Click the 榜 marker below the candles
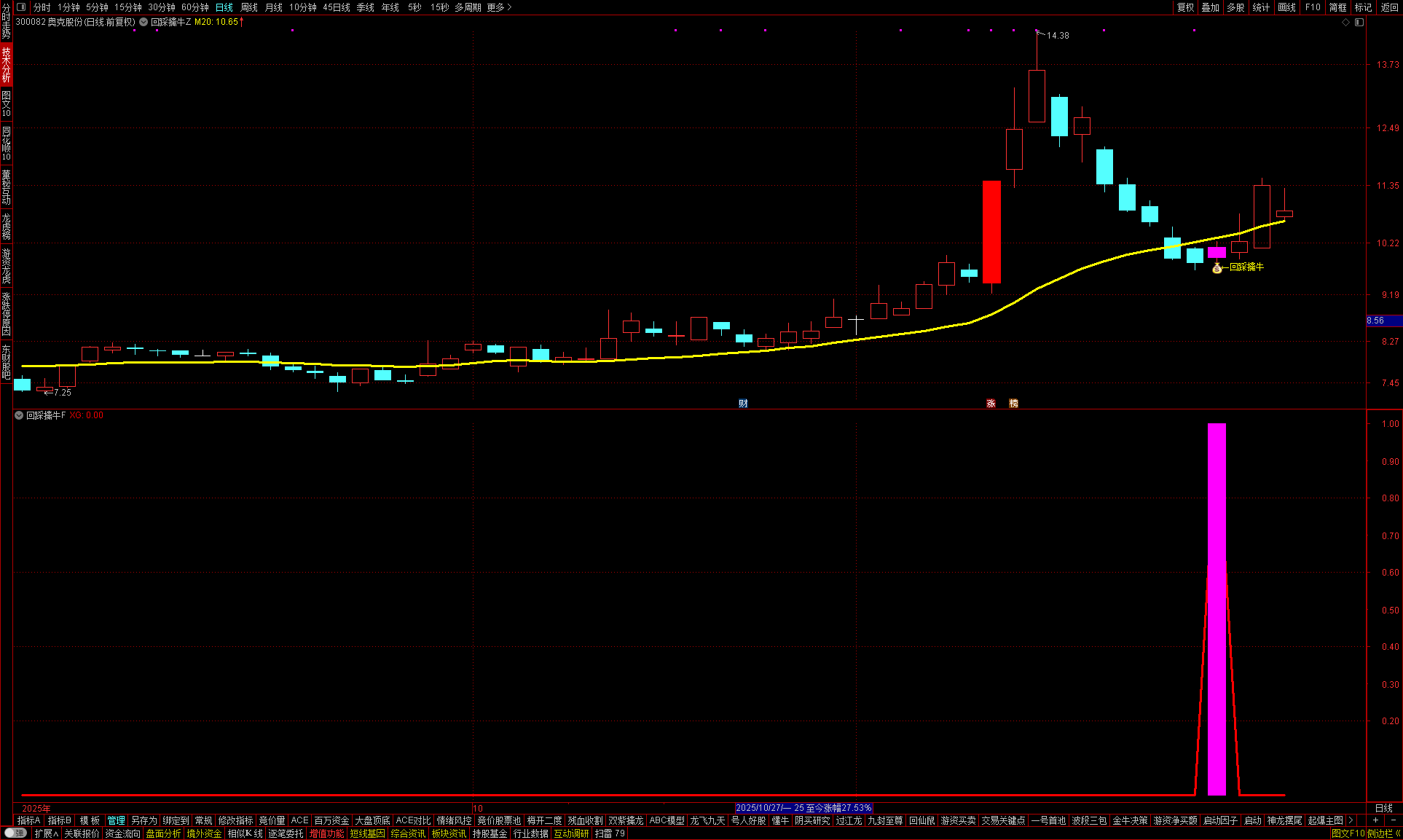The image size is (1403, 840). (1013, 403)
